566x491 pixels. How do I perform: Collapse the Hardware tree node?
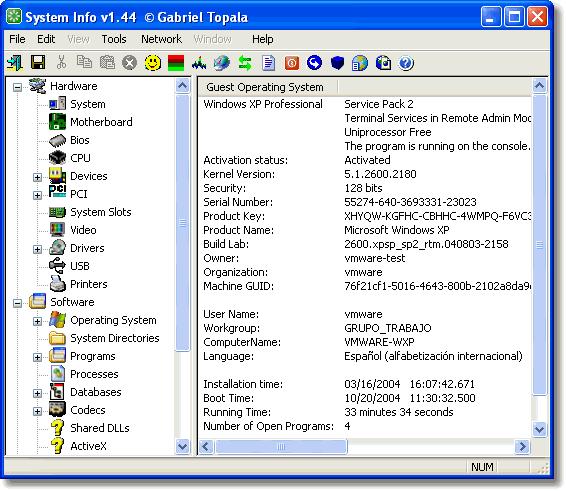pyautogui.click(x=17, y=87)
